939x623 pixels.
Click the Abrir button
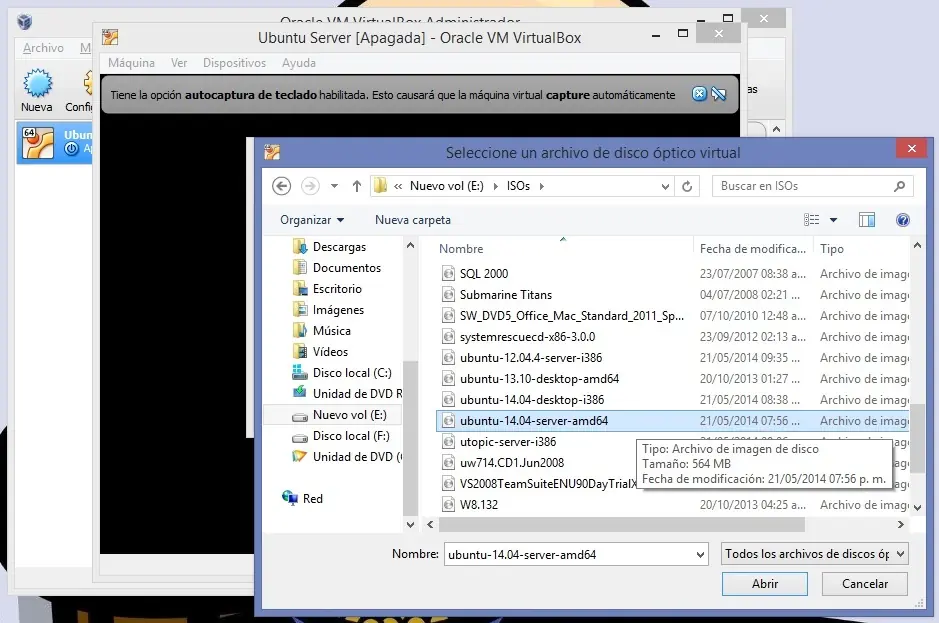(765, 584)
